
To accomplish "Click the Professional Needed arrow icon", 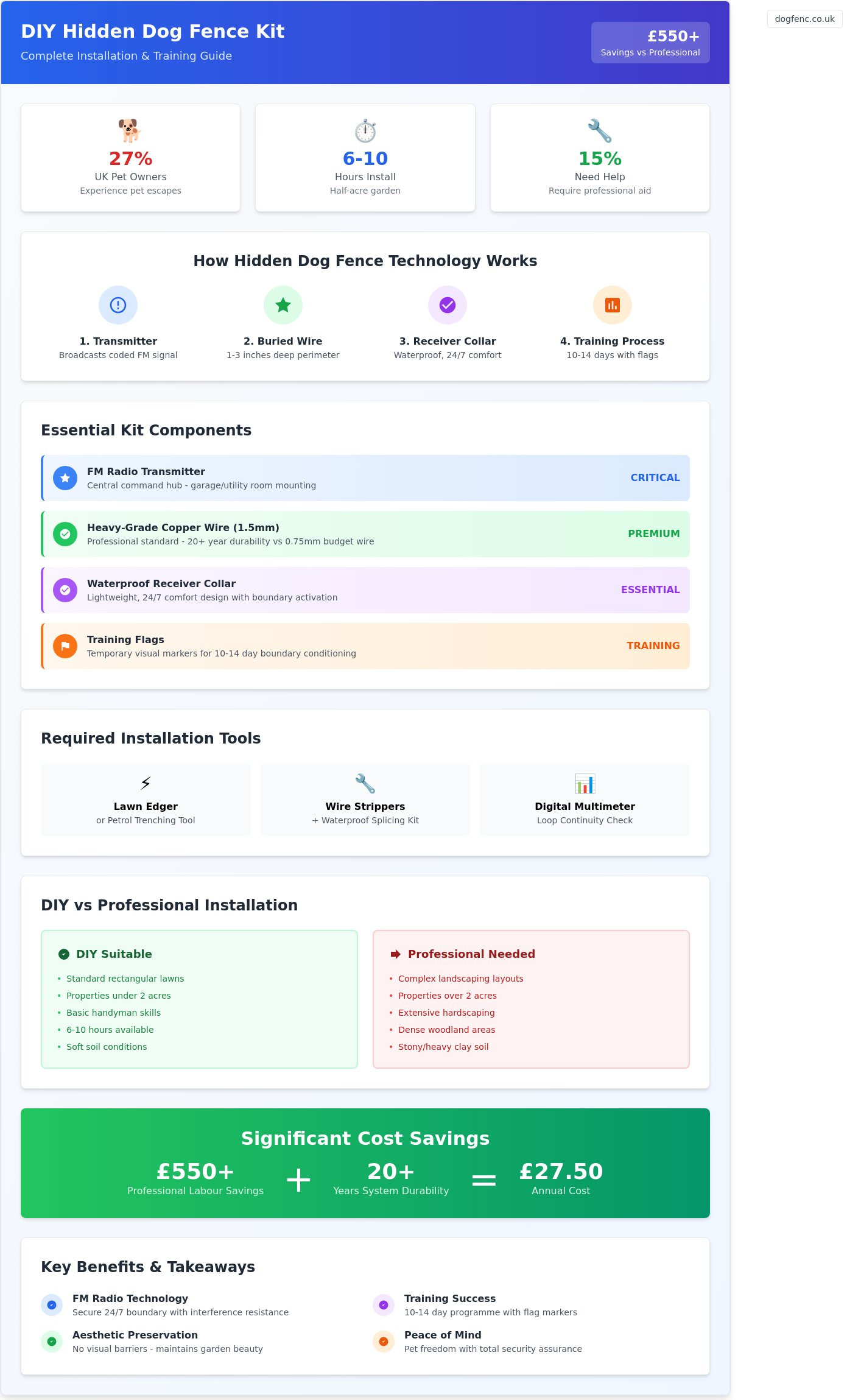I will [x=396, y=954].
